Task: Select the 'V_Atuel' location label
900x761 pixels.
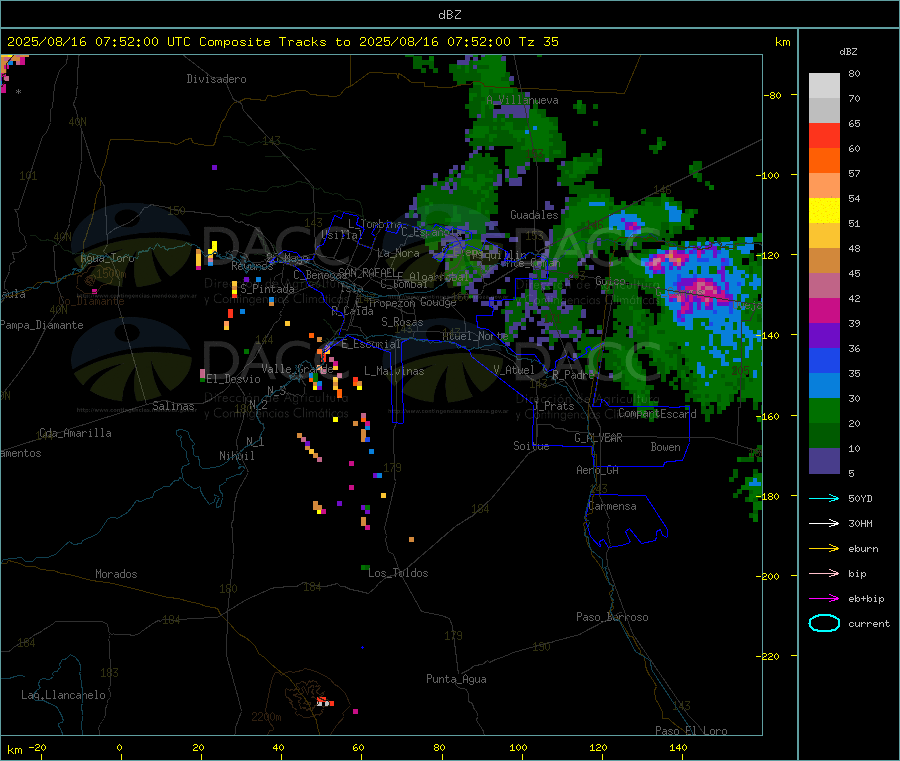Action: click(x=514, y=370)
